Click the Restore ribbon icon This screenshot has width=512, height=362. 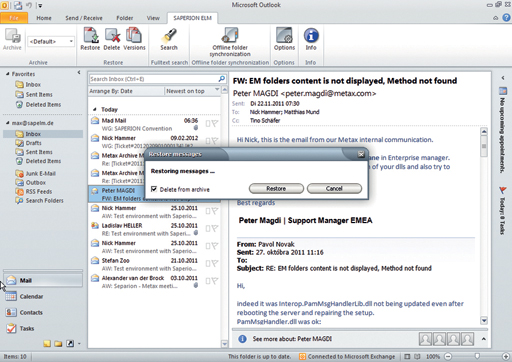(90, 39)
